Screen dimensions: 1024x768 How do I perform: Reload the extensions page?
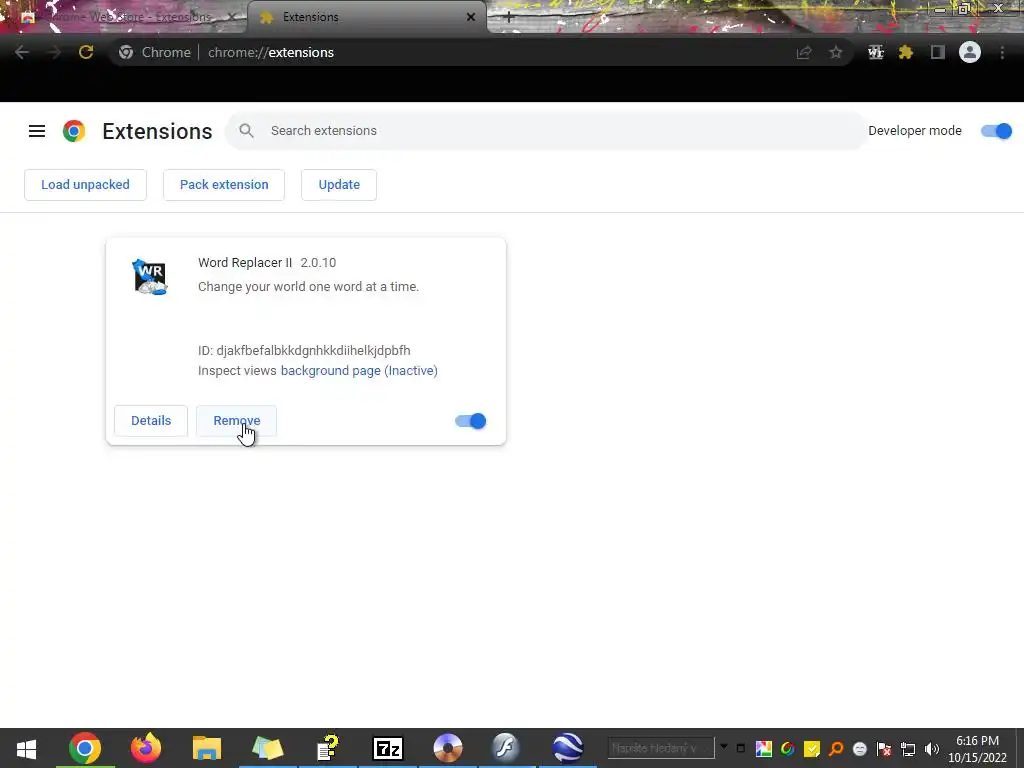tap(86, 52)
